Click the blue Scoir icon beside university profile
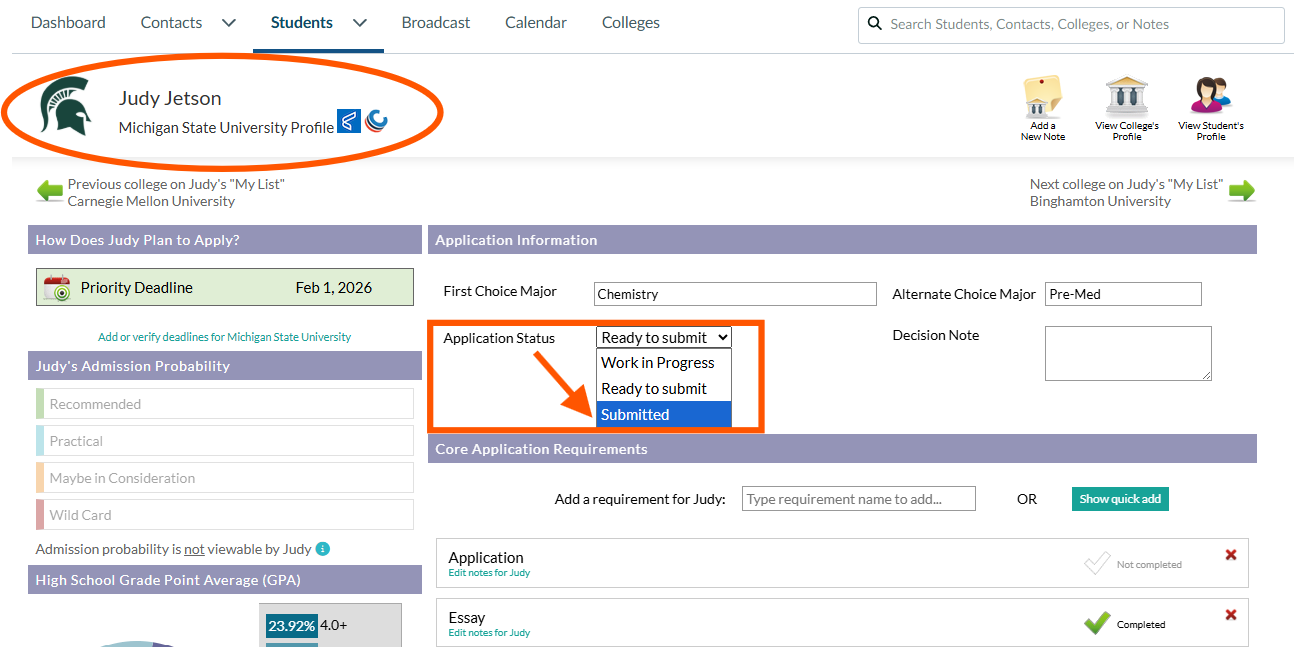 (x=349, y=121)
